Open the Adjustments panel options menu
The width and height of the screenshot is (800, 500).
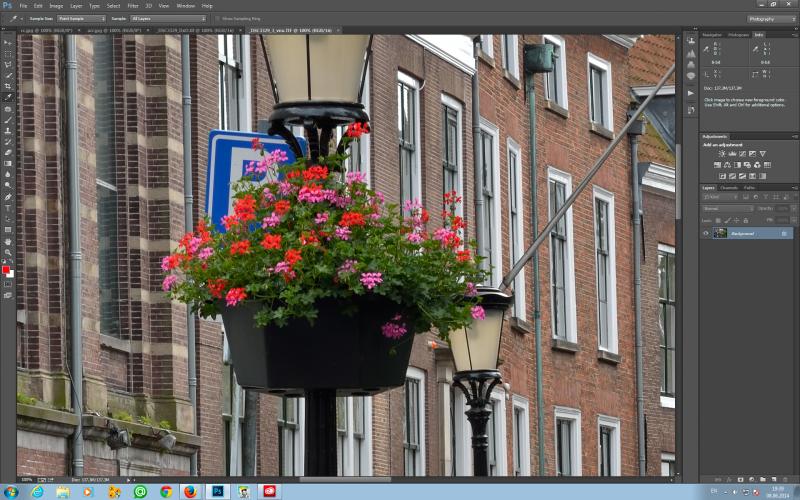coord(795,137)
